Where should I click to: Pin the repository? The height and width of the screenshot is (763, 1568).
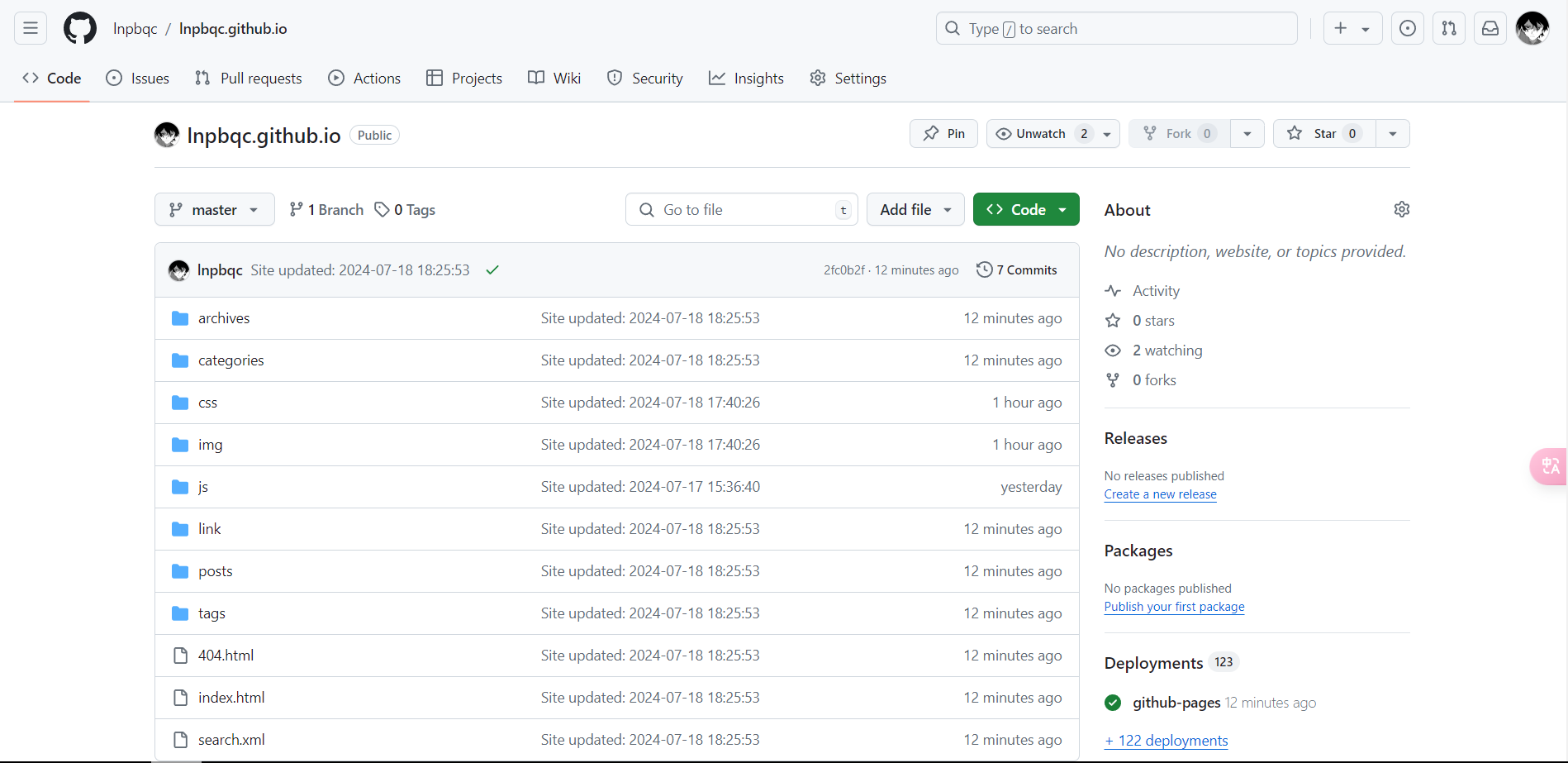tap(943, 134)
